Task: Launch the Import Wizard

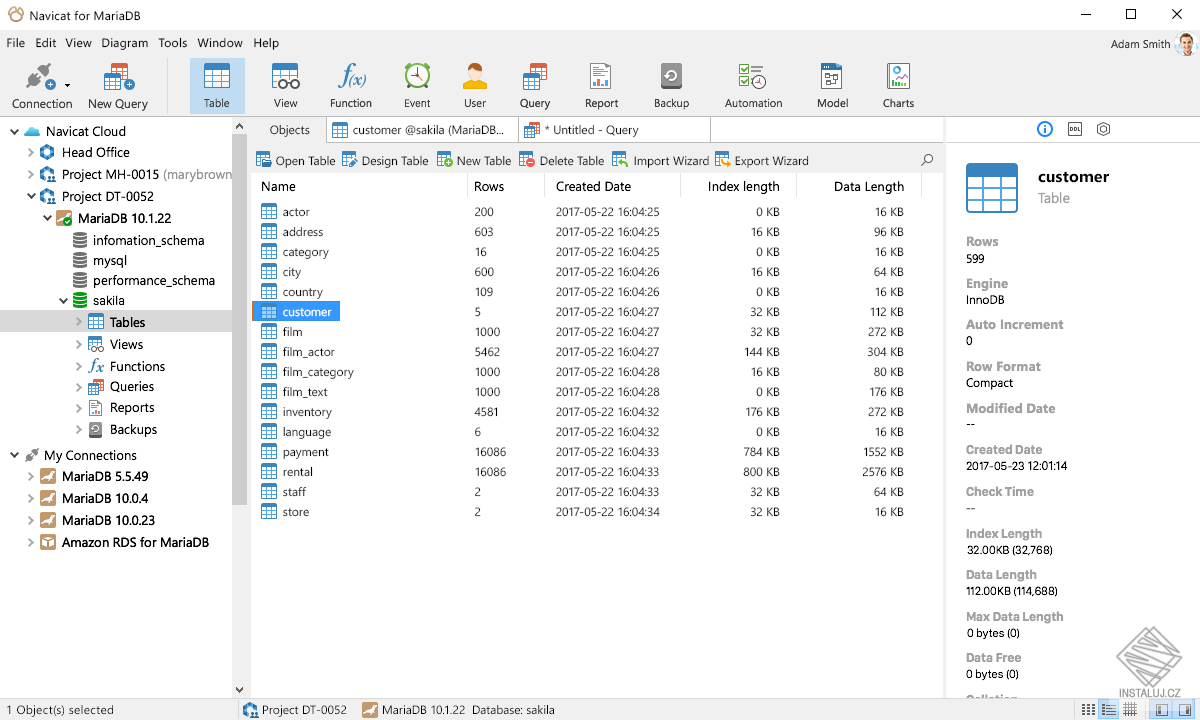Action: [x=660, y=160]
